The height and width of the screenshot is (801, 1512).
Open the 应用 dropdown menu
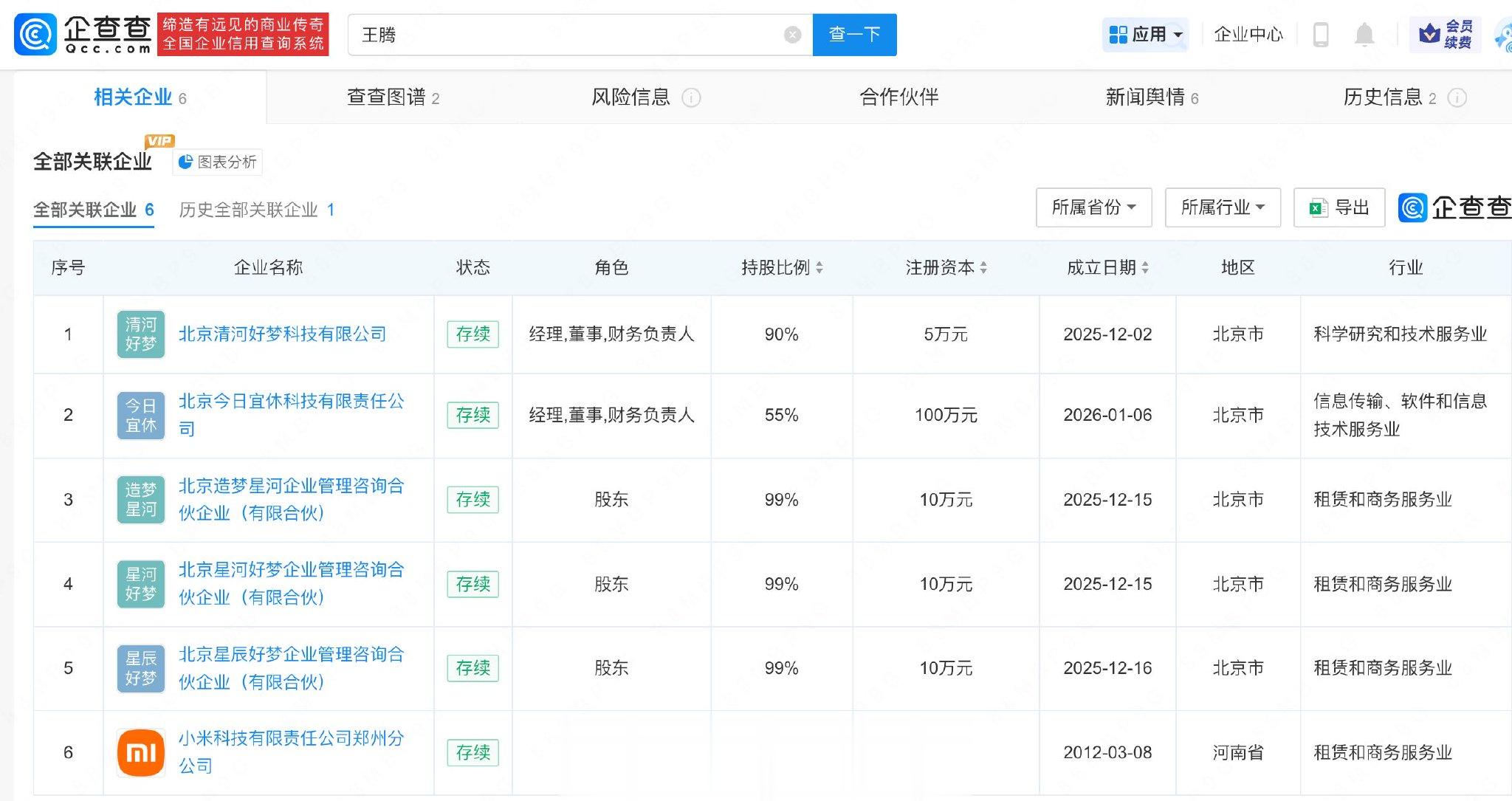pos(1146,35)
